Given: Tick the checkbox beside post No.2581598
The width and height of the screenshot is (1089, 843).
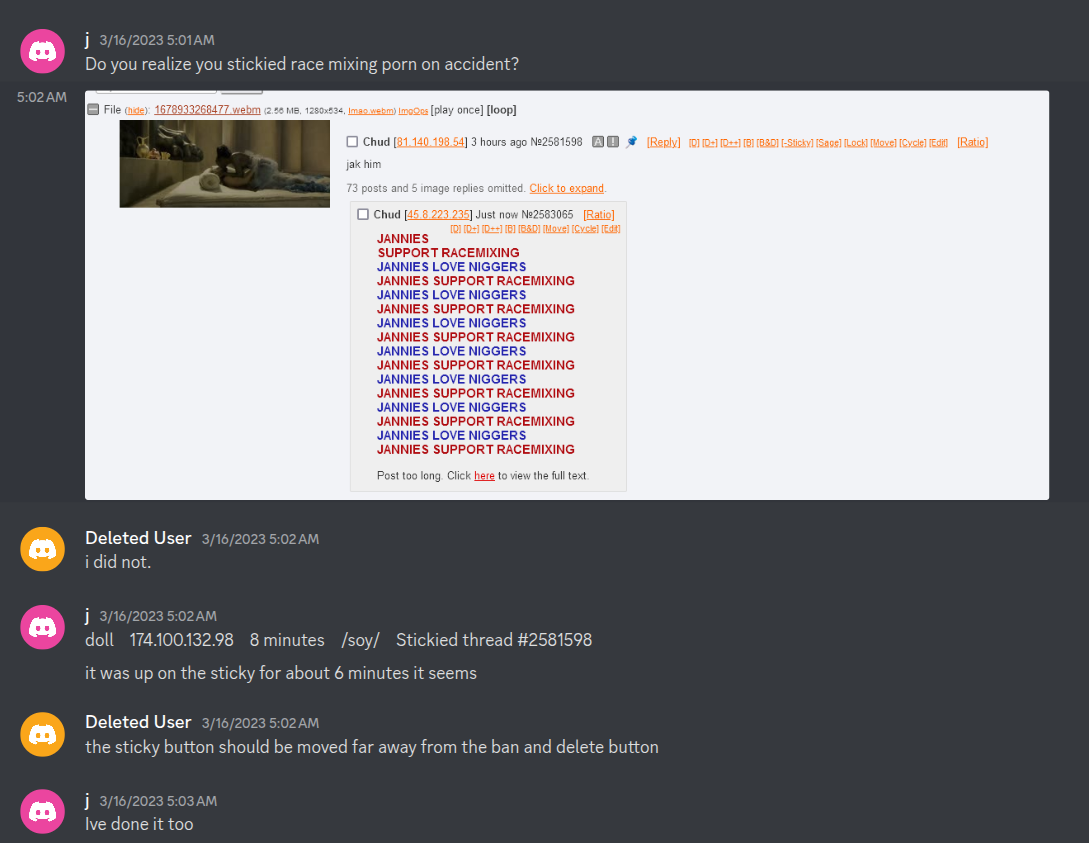Looking at the screenshot, I should (x=352, y=142).
